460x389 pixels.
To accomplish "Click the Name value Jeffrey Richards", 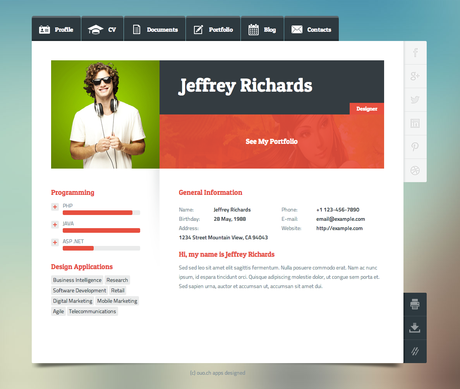I will point(232,210).
